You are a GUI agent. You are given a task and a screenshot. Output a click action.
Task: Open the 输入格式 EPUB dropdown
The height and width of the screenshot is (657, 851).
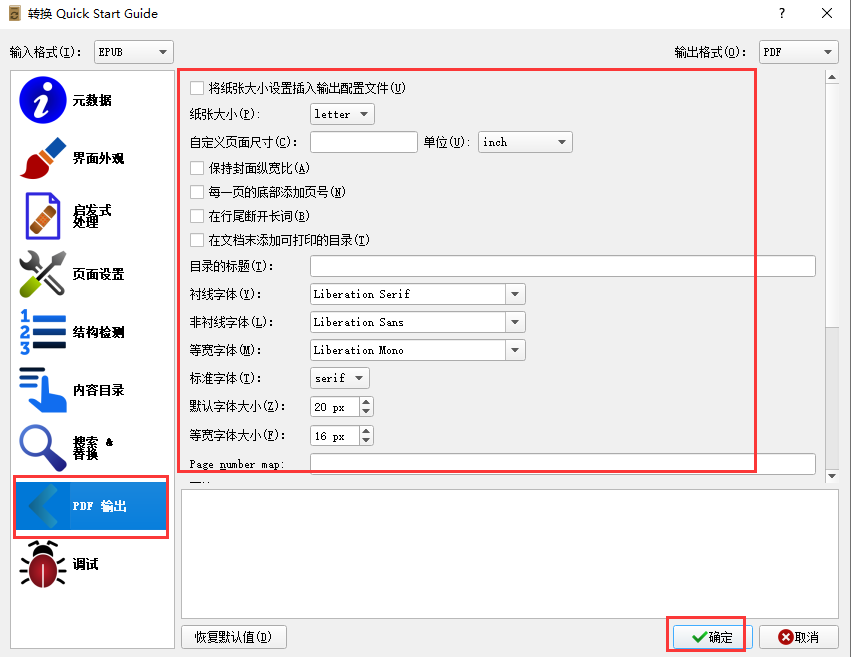133,51
